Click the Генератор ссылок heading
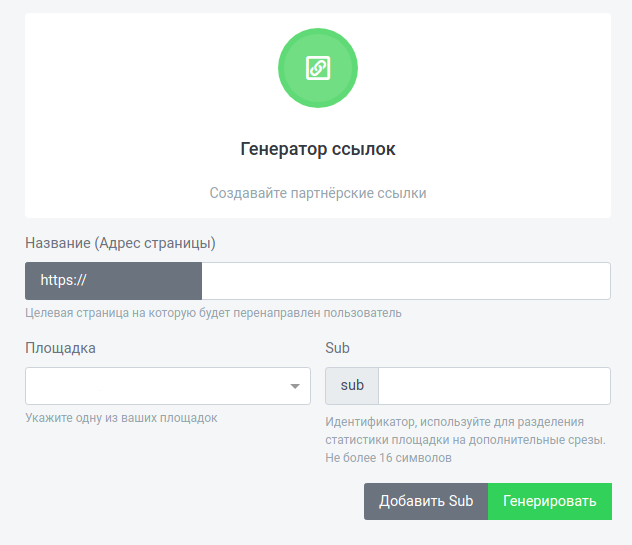Image resolution: width=632 pixels, height=545 pixels. click(318, 149)
